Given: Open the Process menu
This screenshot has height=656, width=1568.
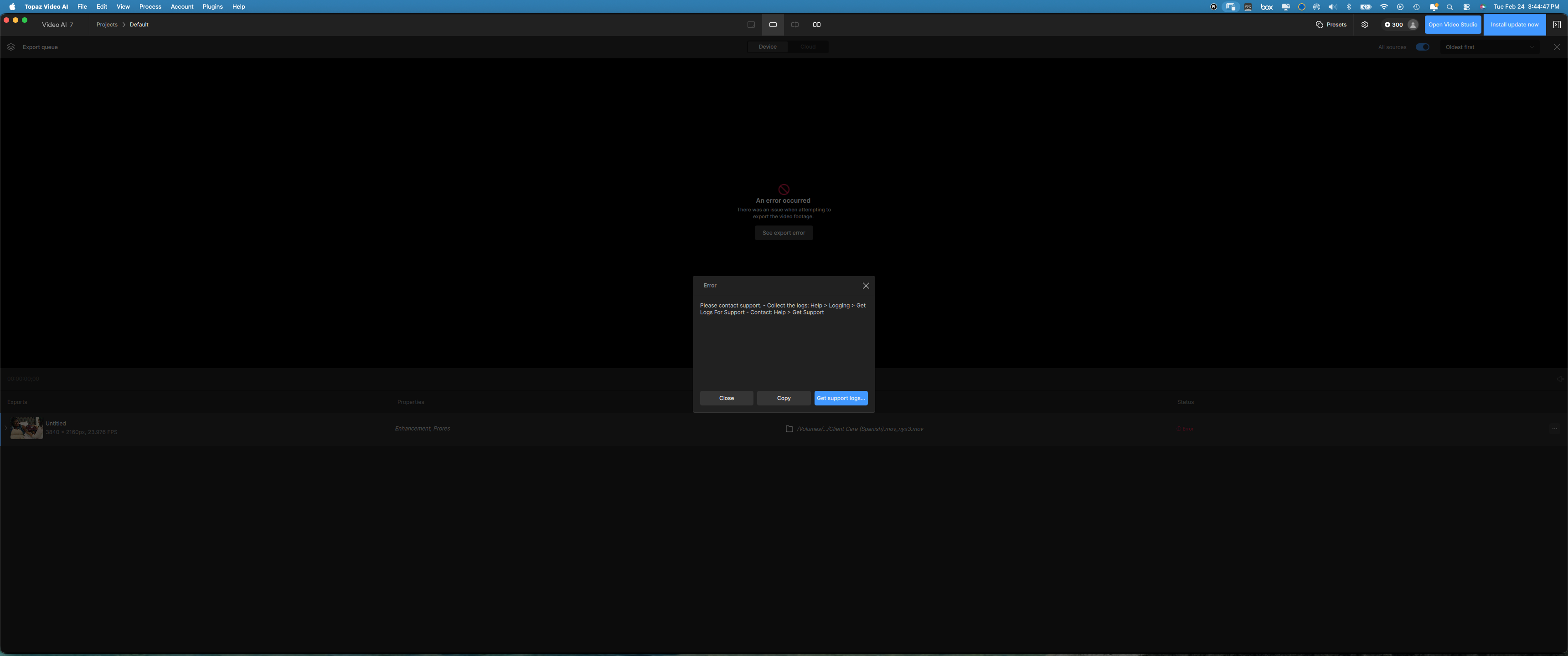Looking at the screenshot, I should tap(150, 7).
